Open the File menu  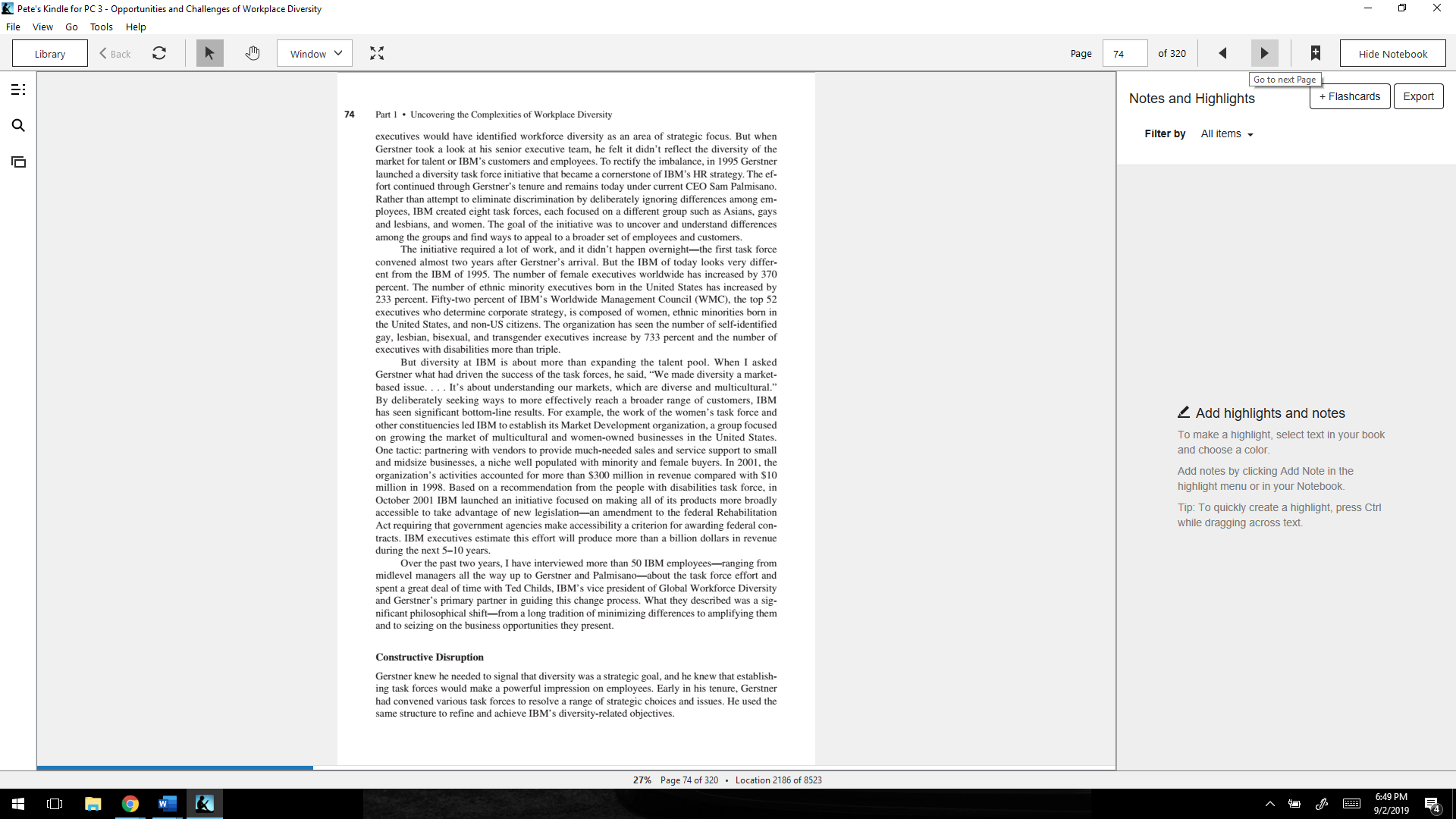[x=13, y=27]
